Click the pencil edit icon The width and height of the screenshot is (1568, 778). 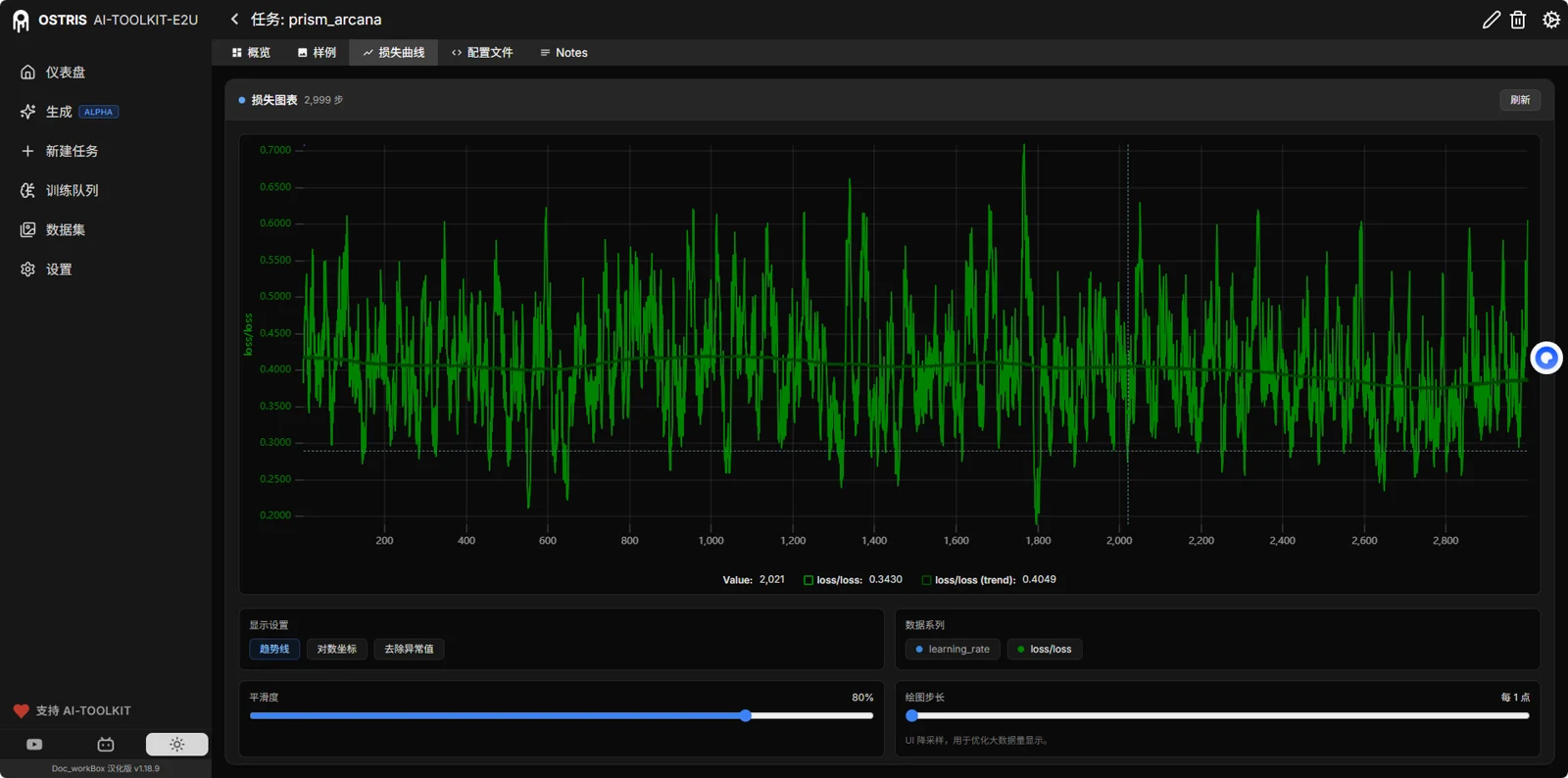pyautogui.click(x=1491, y=20)
